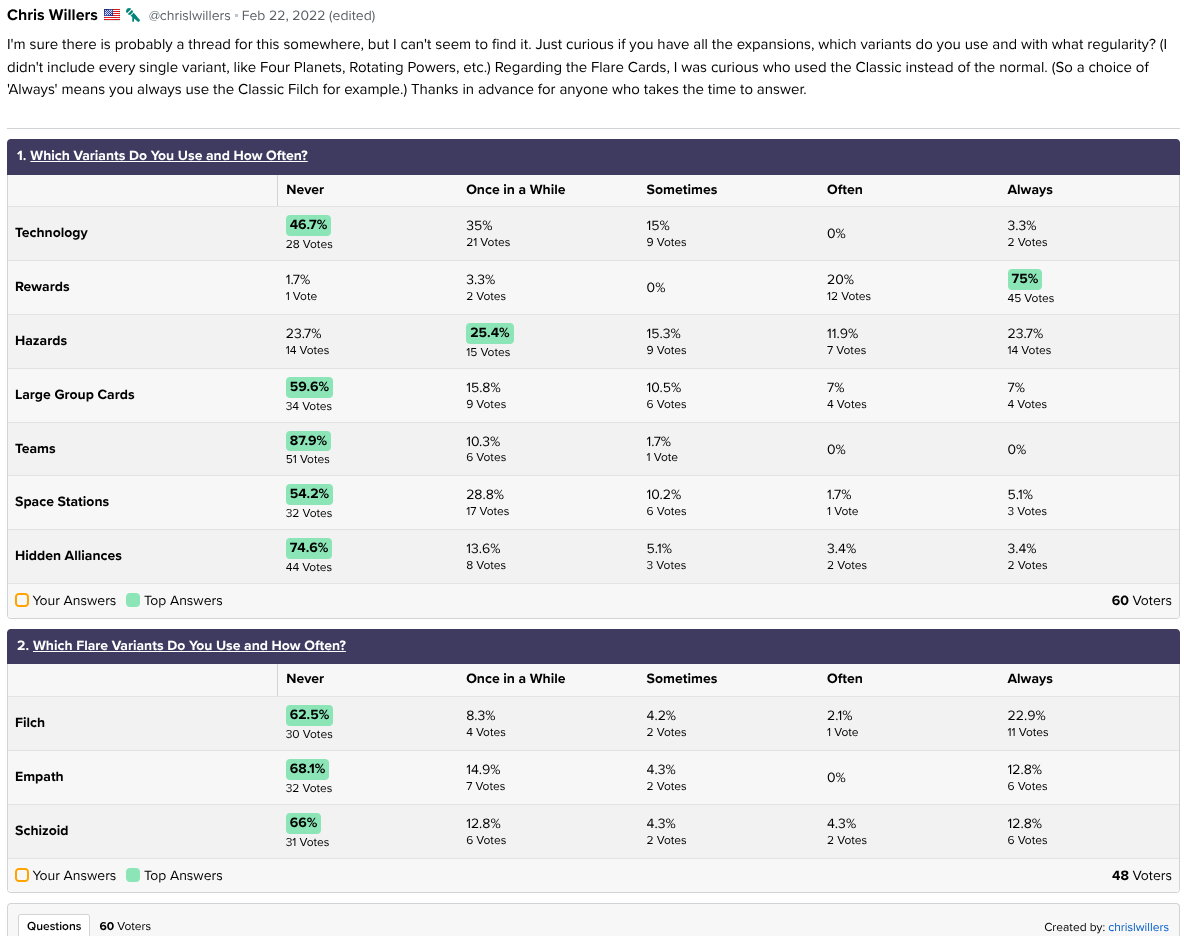Click the US flag icon beside Chris Willers
This screenshot has width=1184, height=936.
tap(112, 15)
